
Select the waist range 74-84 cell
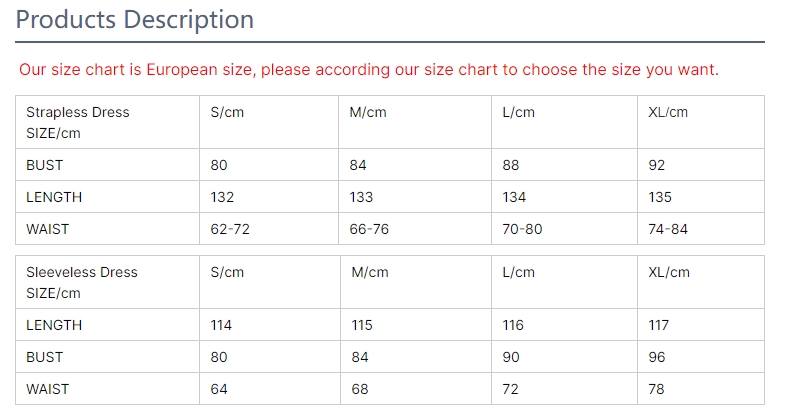tap(668, 229)
